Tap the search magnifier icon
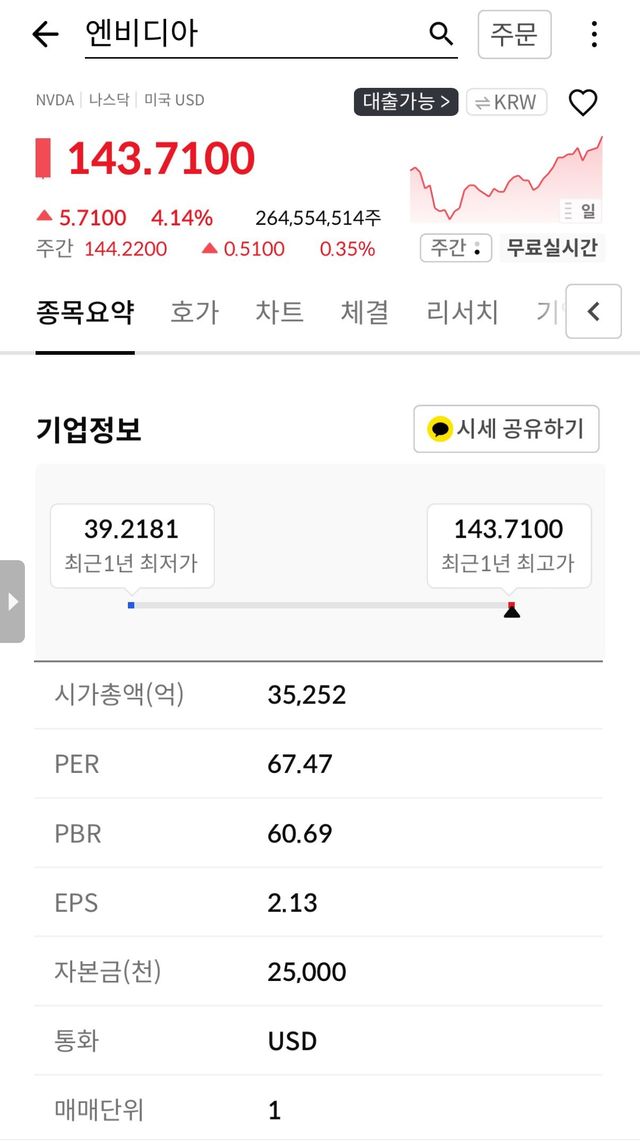Image resolution: width=640 pixels, height=1141 pixels. [x=441, y=35]
